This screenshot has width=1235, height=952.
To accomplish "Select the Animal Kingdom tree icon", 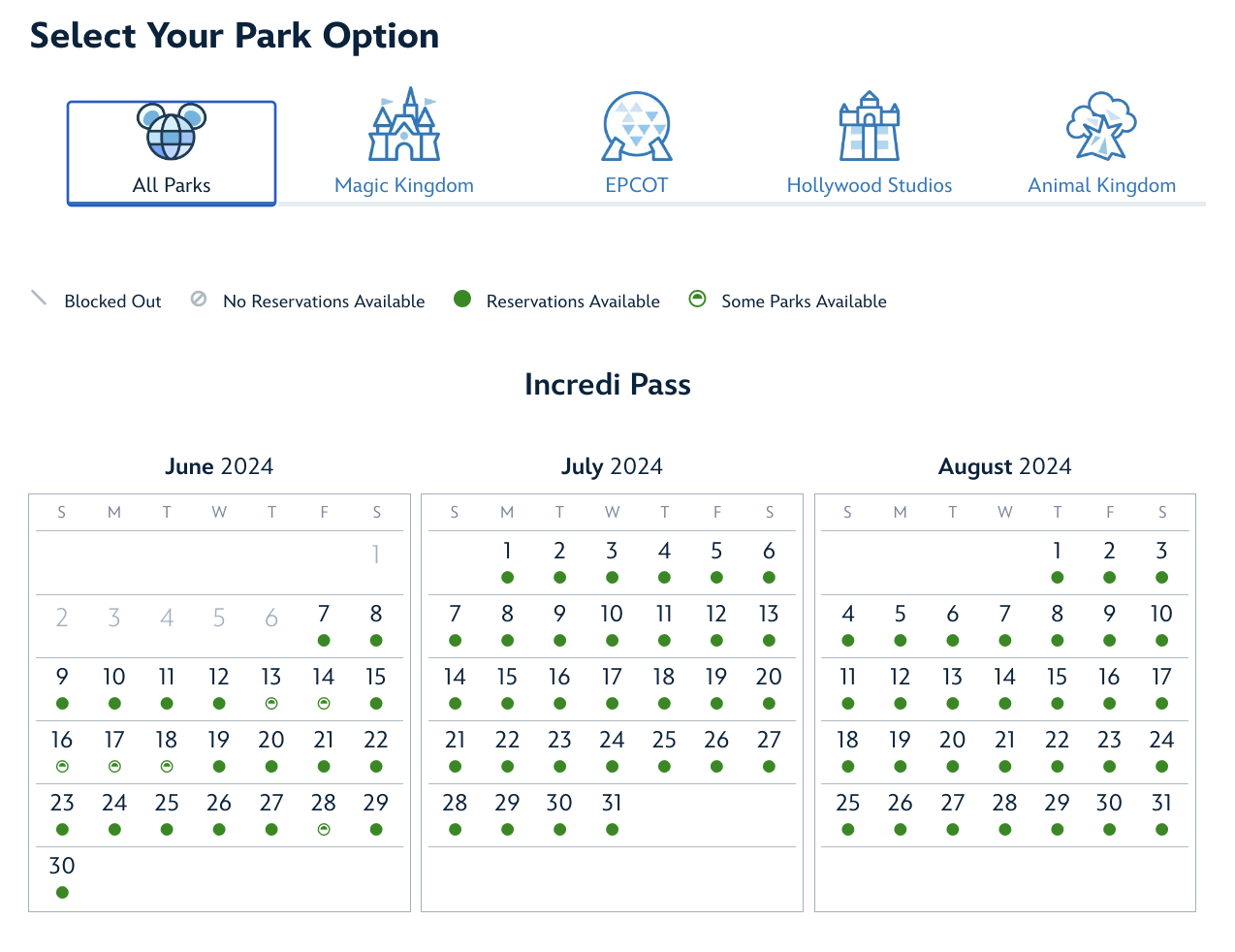I will tap(1101, 126).
